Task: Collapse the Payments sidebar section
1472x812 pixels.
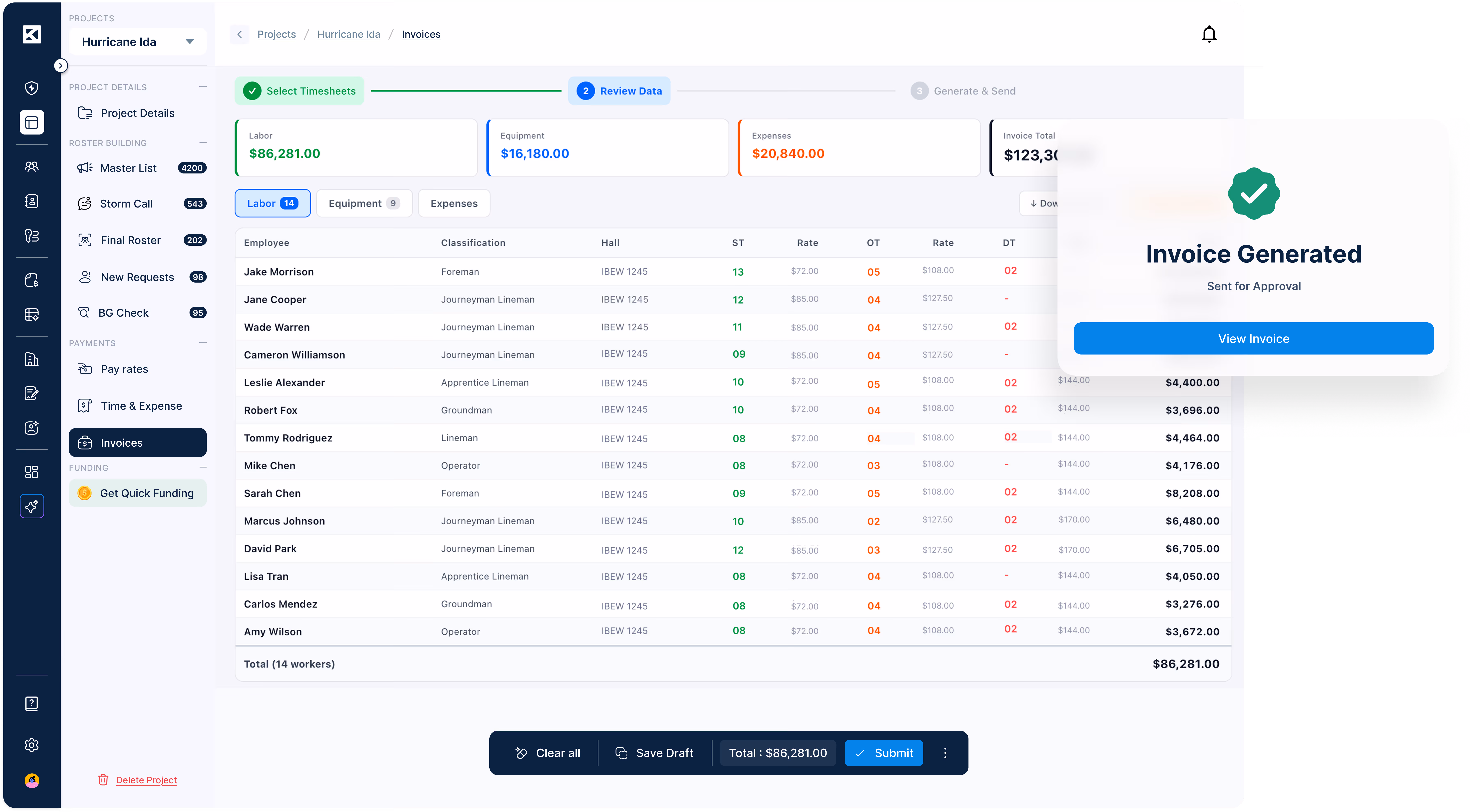Action: click(203, 342)
